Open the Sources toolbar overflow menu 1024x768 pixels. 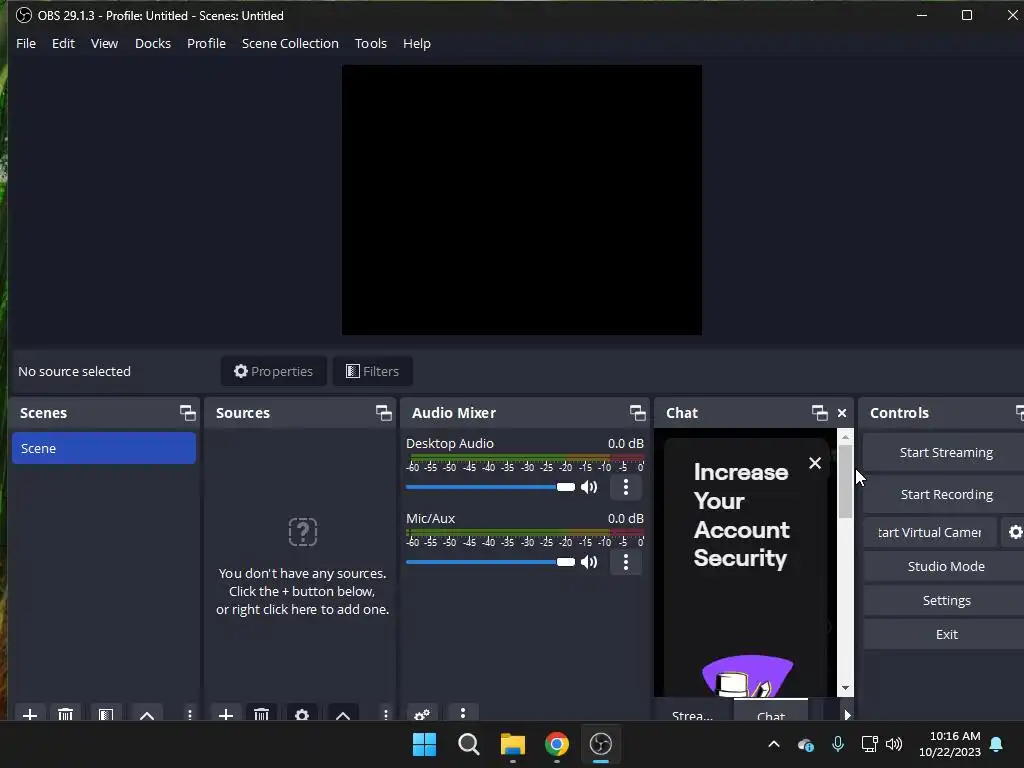tap(385, 714)
